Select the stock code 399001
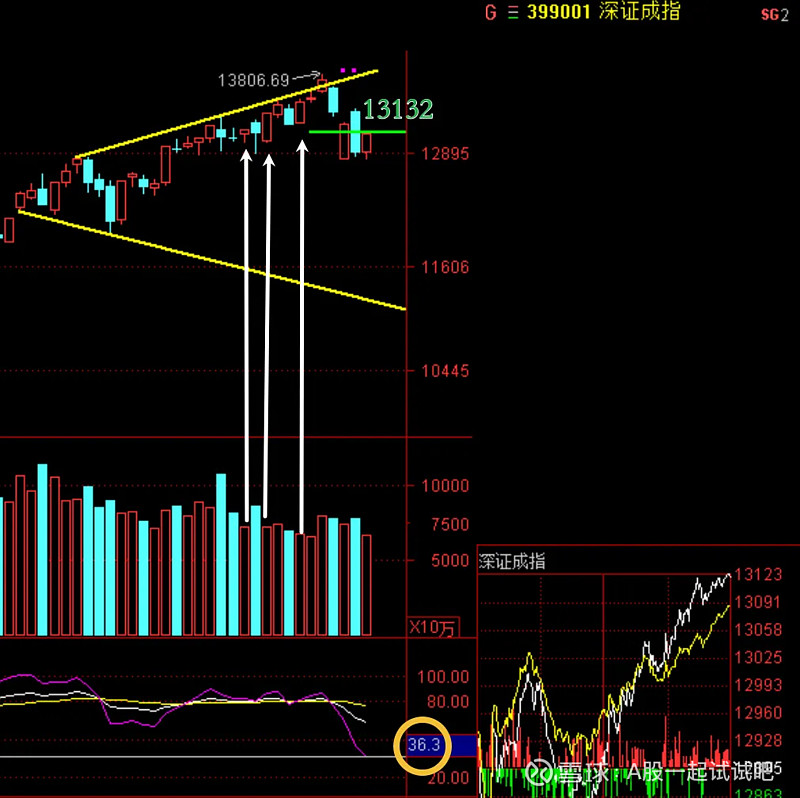 (x=559, y=12)
